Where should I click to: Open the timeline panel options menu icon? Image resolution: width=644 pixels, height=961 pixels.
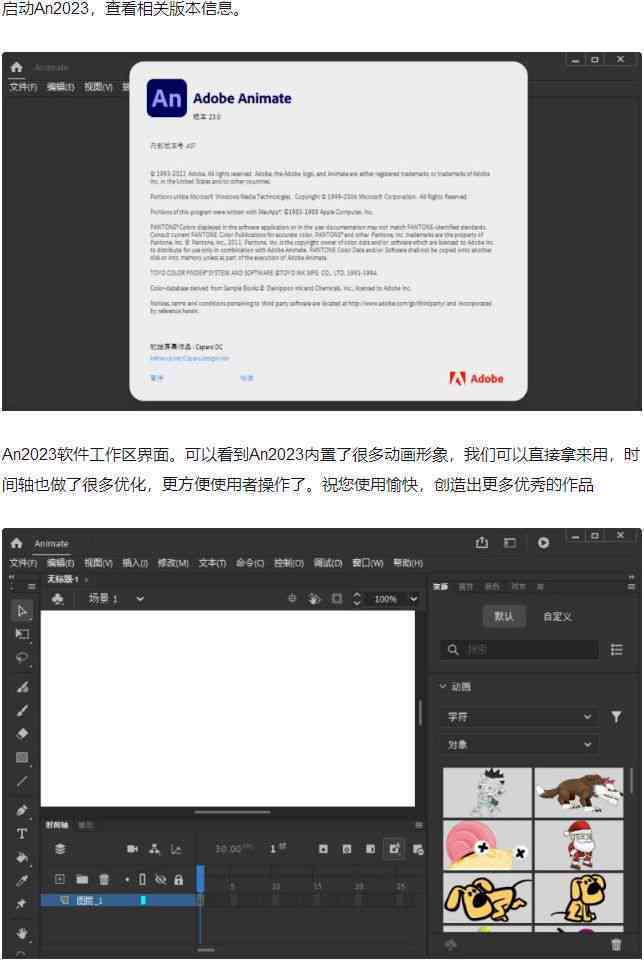click(x=419, y=825)
